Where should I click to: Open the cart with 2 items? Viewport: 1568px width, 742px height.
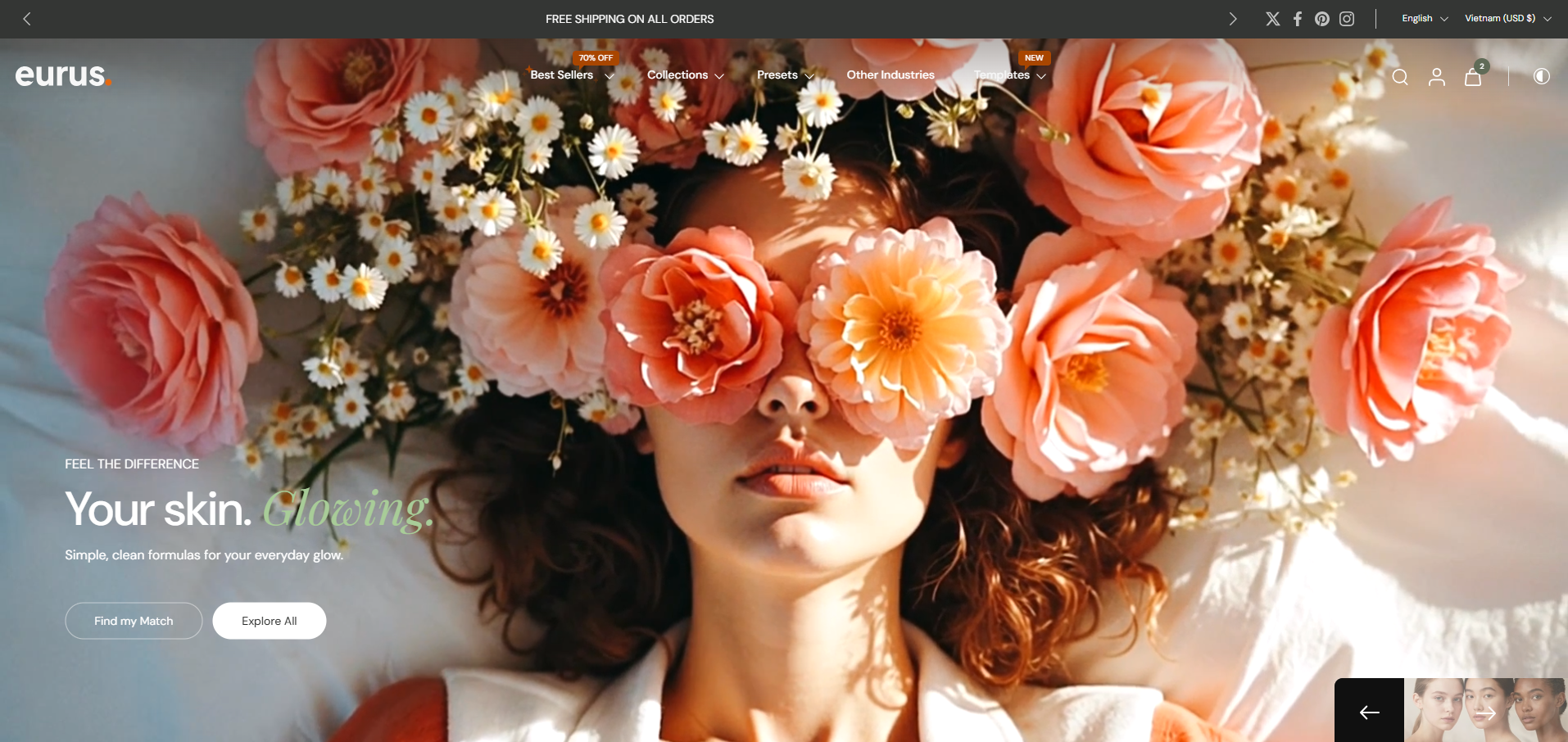click(x=1473, y=77)
